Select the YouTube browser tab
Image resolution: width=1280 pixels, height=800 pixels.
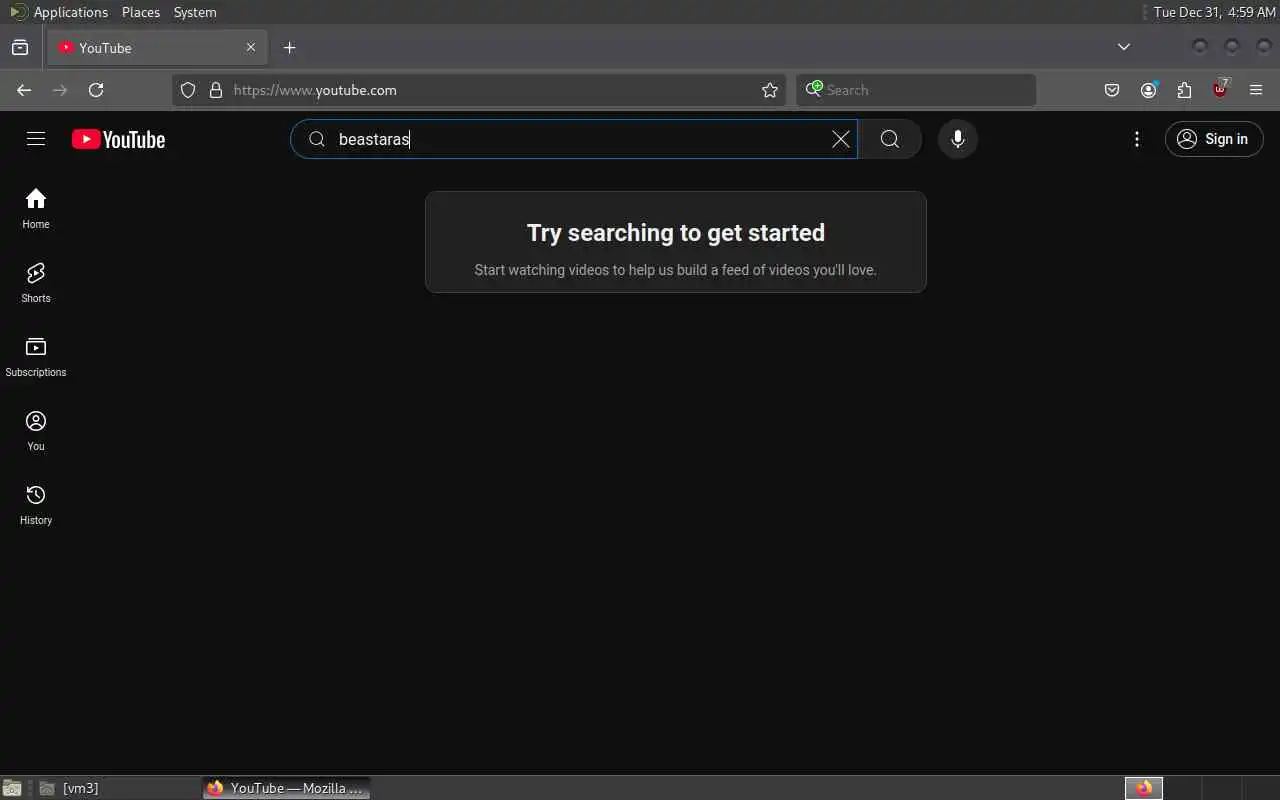157,47
